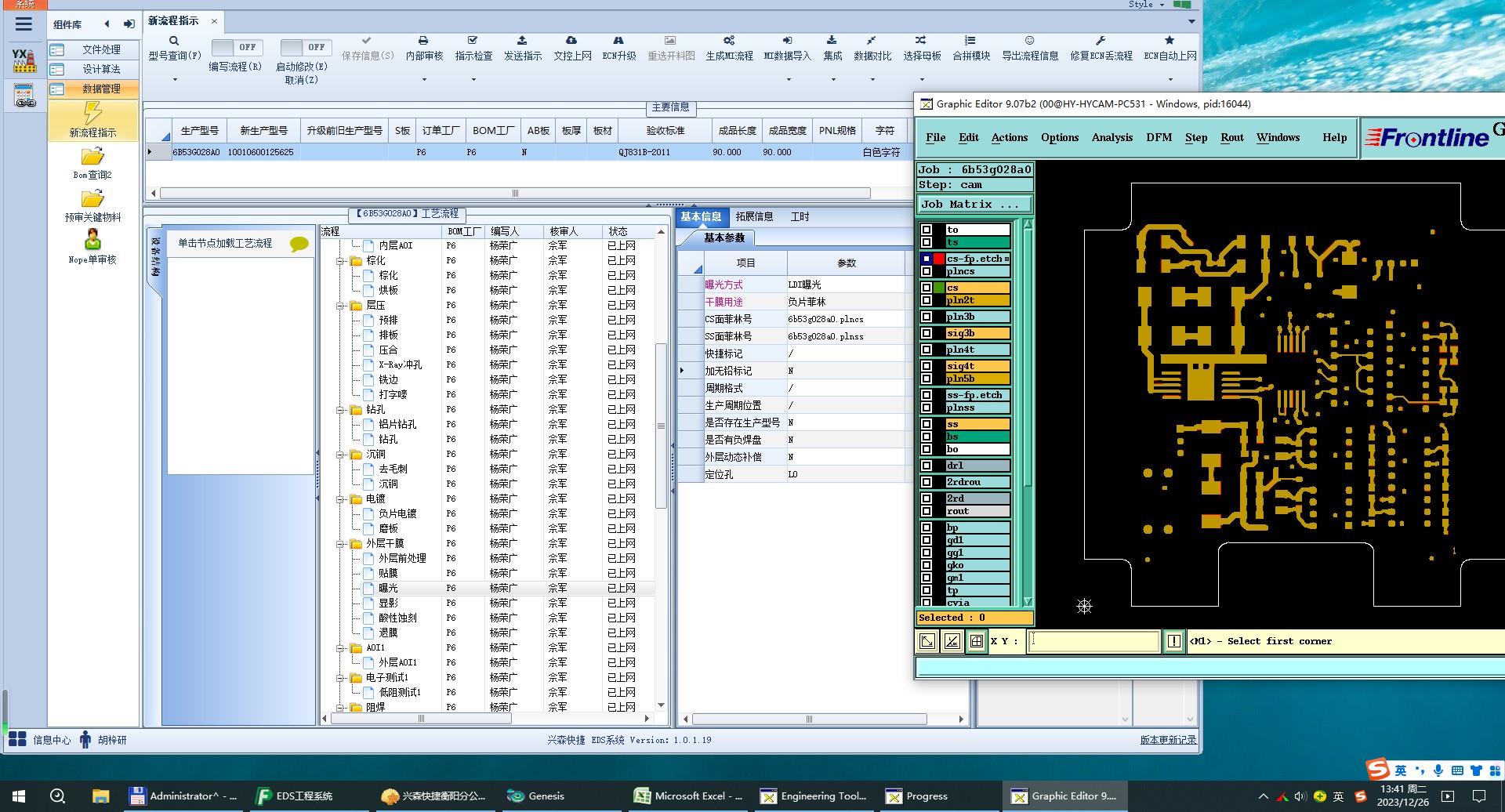Open Bom查询2 folder icon
1505x812 pixels.
coord(92,157)
